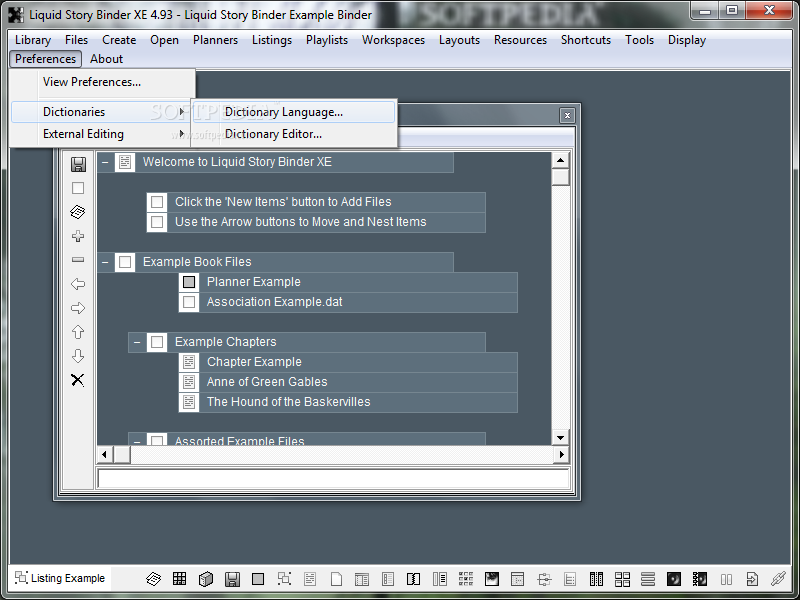Collapse the Example Book Files group
Screen dimensions: 800x600
[105, 262]
